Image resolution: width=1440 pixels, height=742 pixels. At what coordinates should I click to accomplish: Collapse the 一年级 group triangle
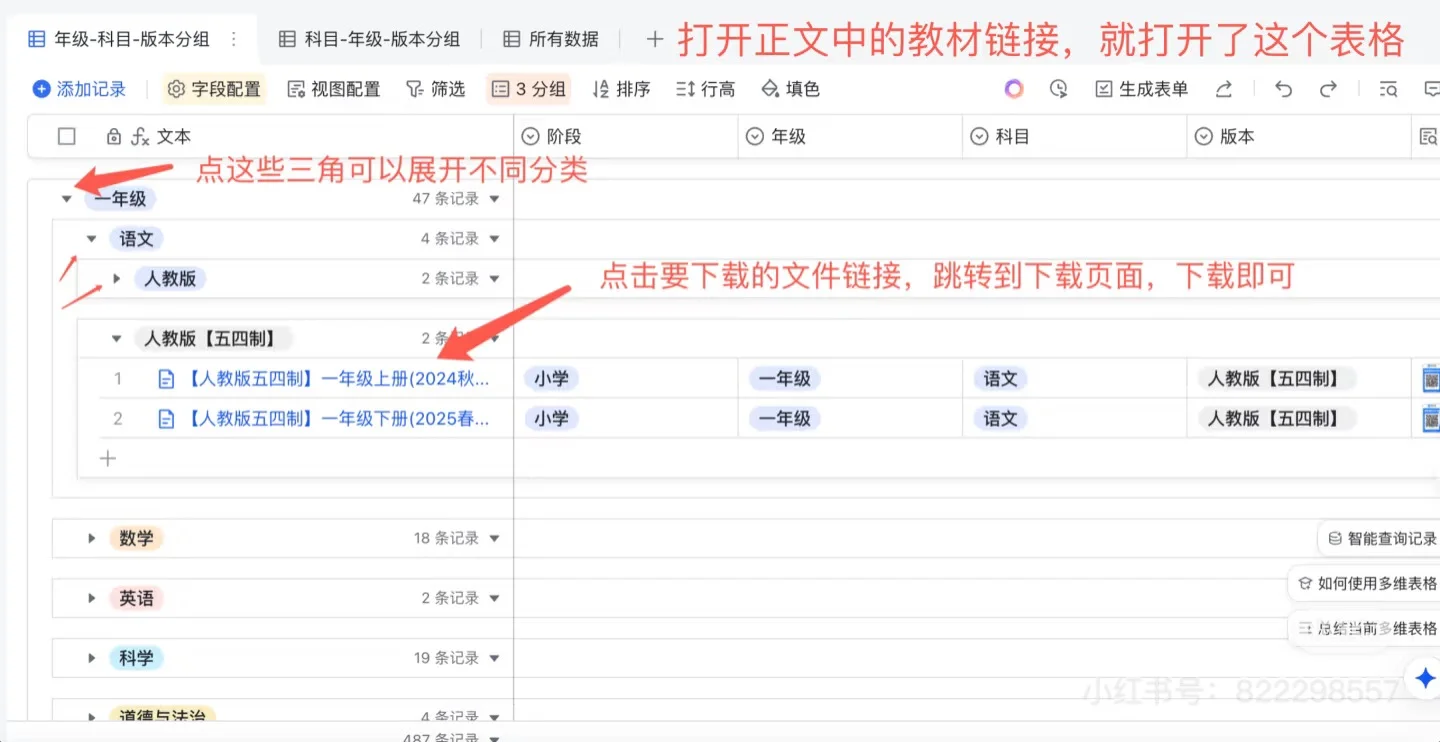[x=66, y=199]
